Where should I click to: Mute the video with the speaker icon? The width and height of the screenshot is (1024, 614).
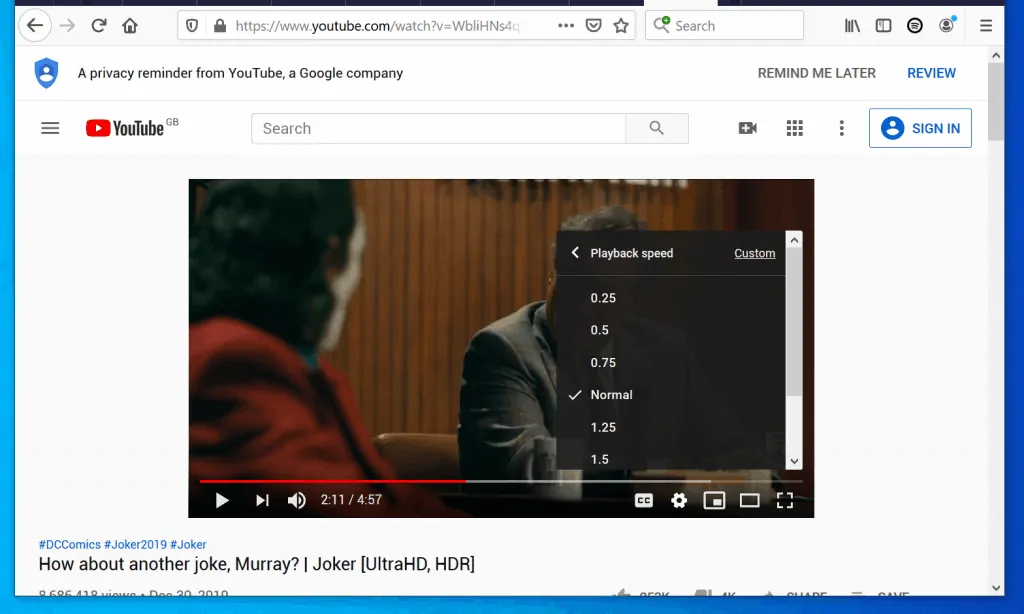point(296,500)
